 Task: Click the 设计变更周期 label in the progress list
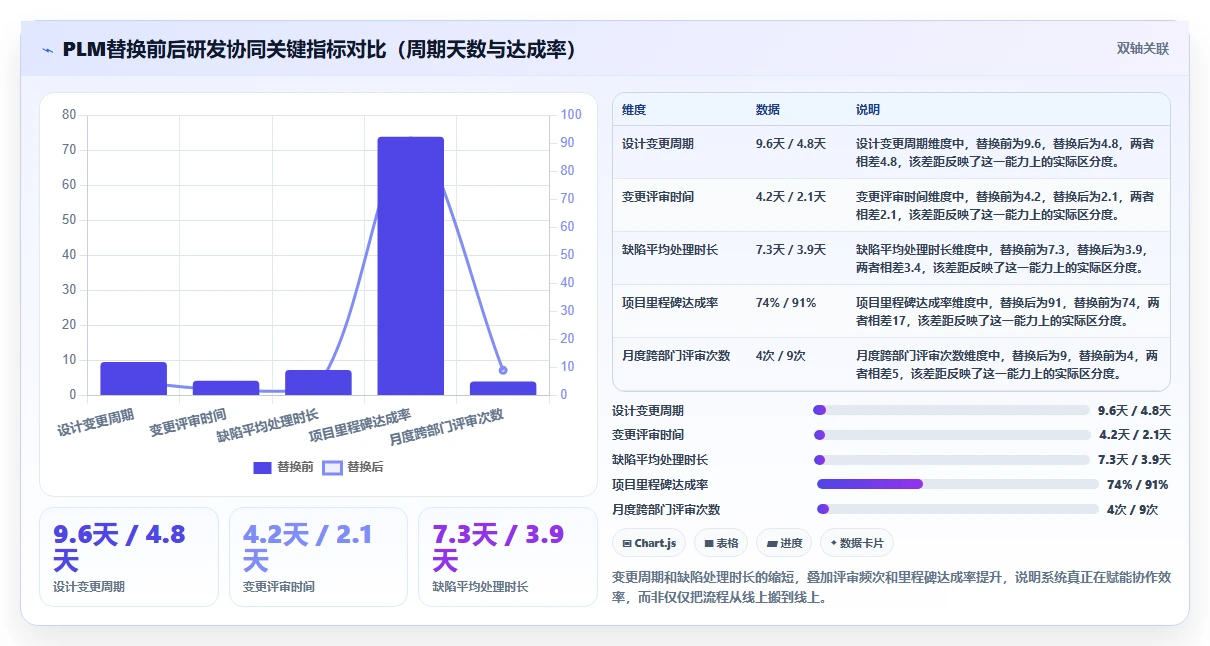click(648, 410)
